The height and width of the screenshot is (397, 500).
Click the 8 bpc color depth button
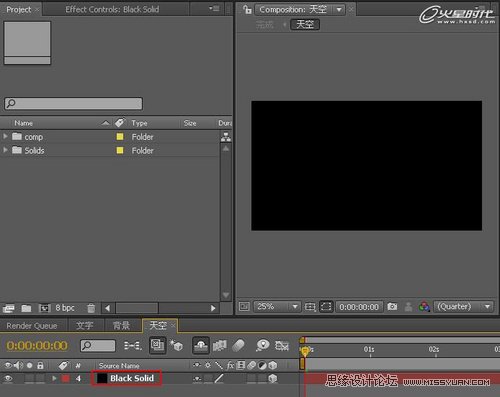point(65,308)
